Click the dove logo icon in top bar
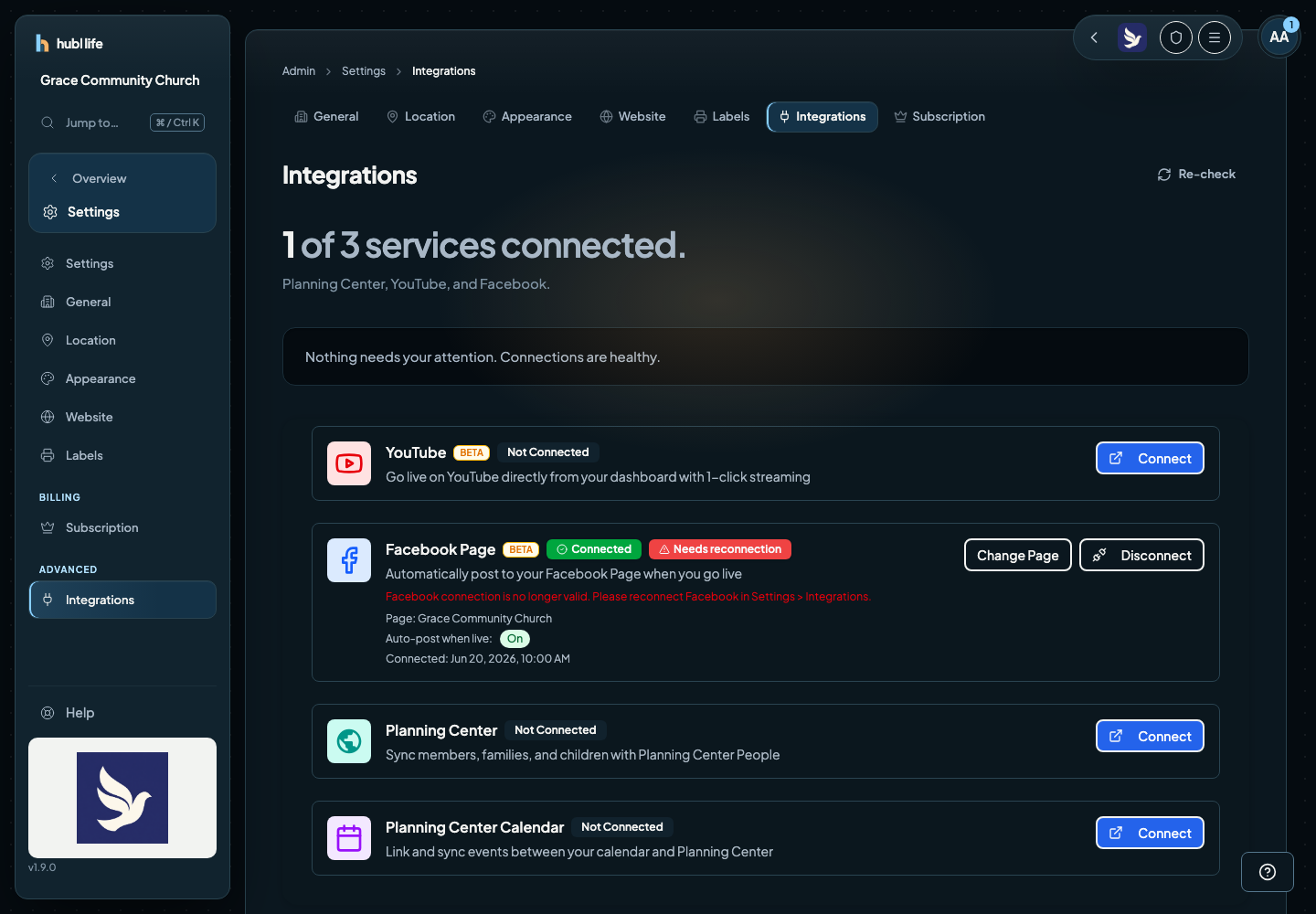This screenshot has height=914, width=1316. tap(1132, 37)
